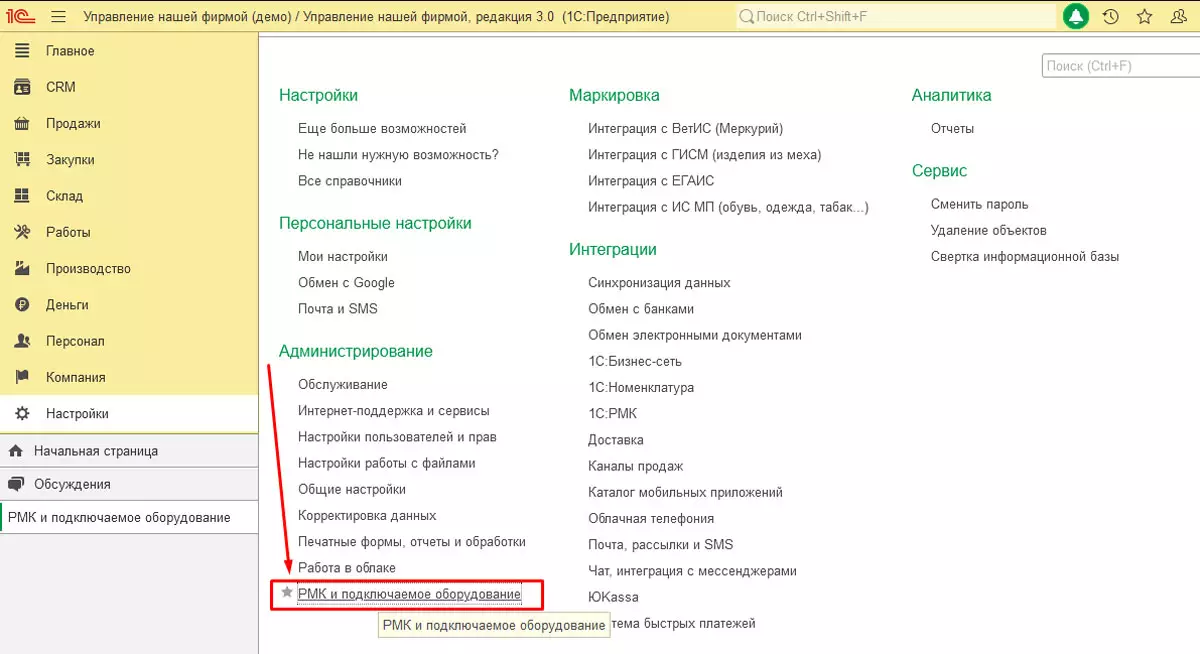Open favorites star in title bar
This screenshot has width=1200, height=654.
(1145, 17)
